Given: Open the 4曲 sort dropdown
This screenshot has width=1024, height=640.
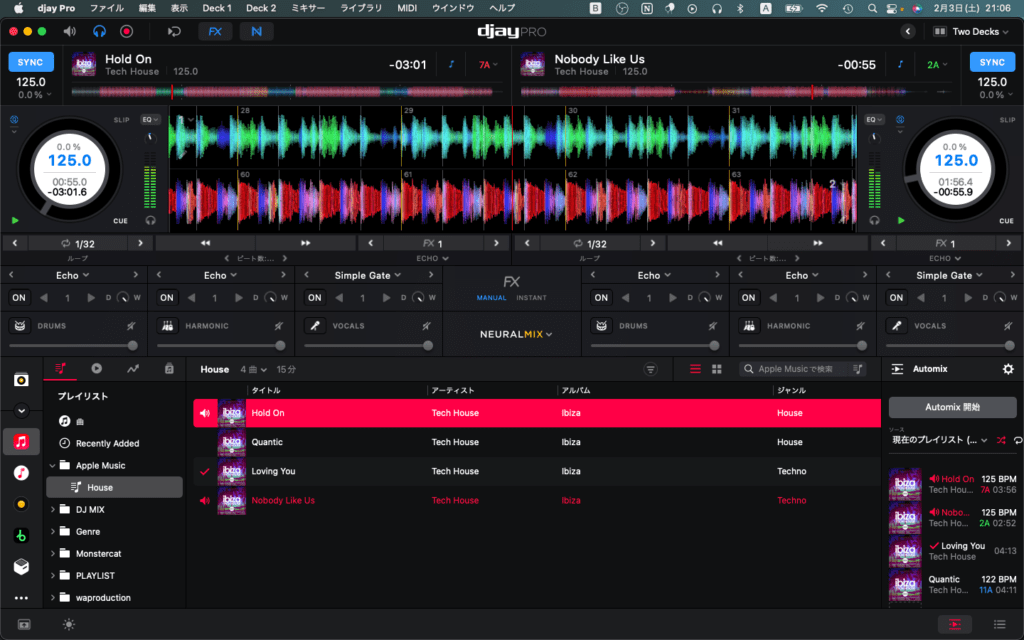Looking at the screenshot, I should tap(253, 370).
